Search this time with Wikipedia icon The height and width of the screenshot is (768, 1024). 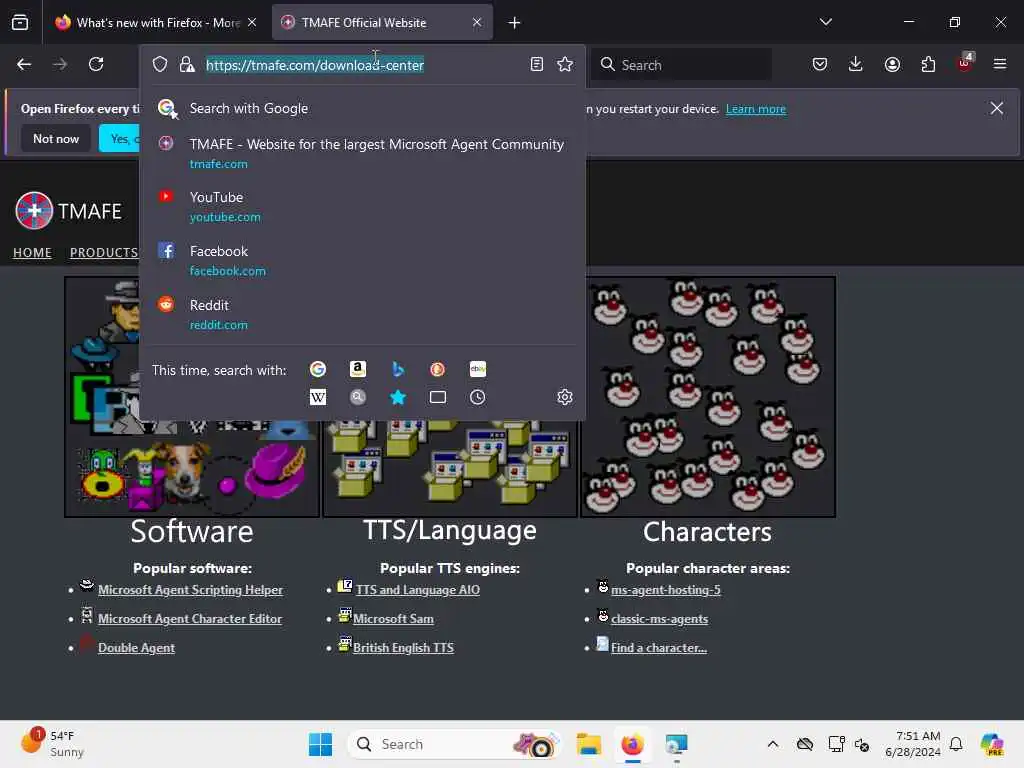tap(317, 397)
